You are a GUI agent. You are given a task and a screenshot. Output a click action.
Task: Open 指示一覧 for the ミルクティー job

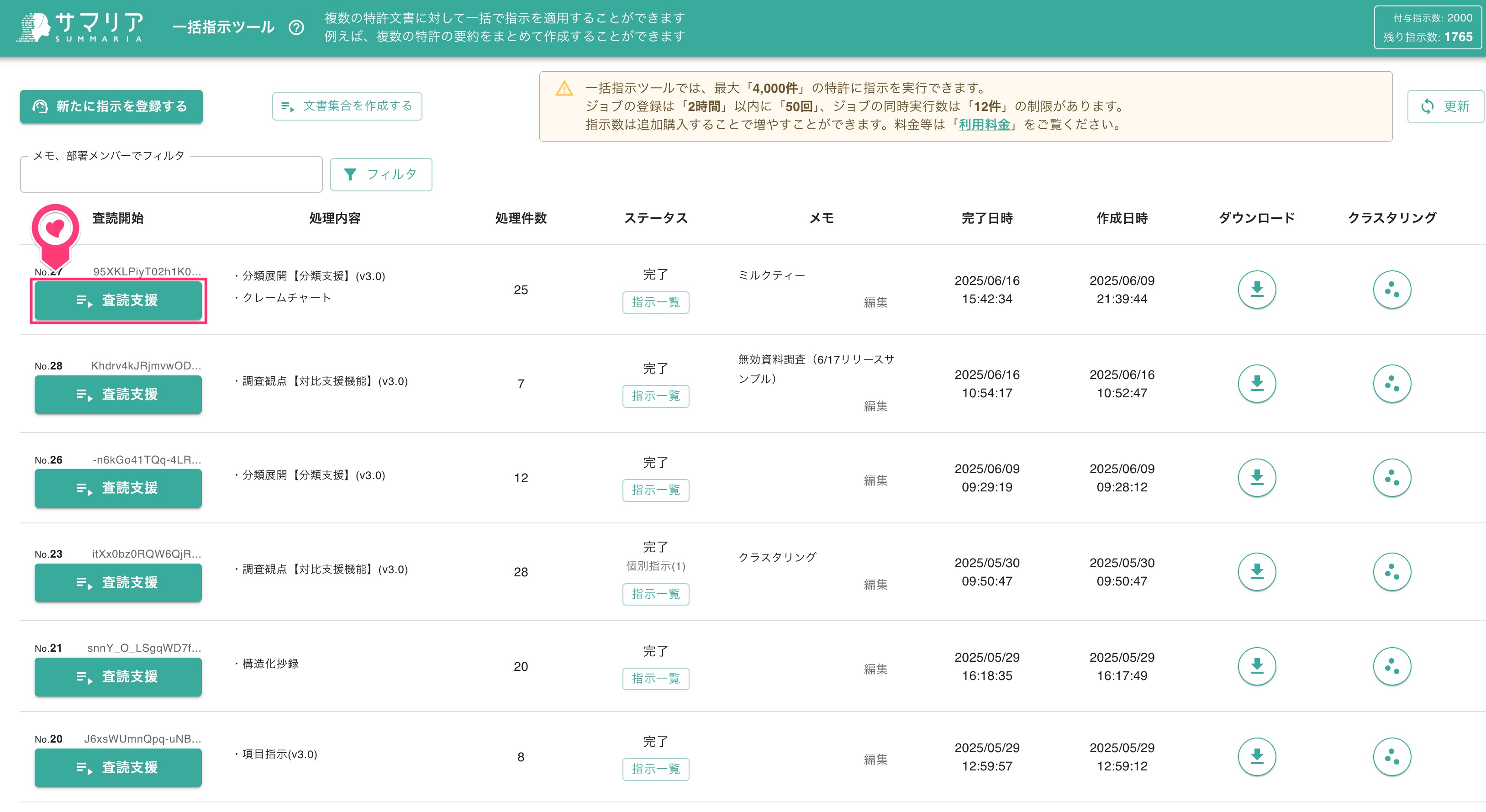tap(656, 302)
